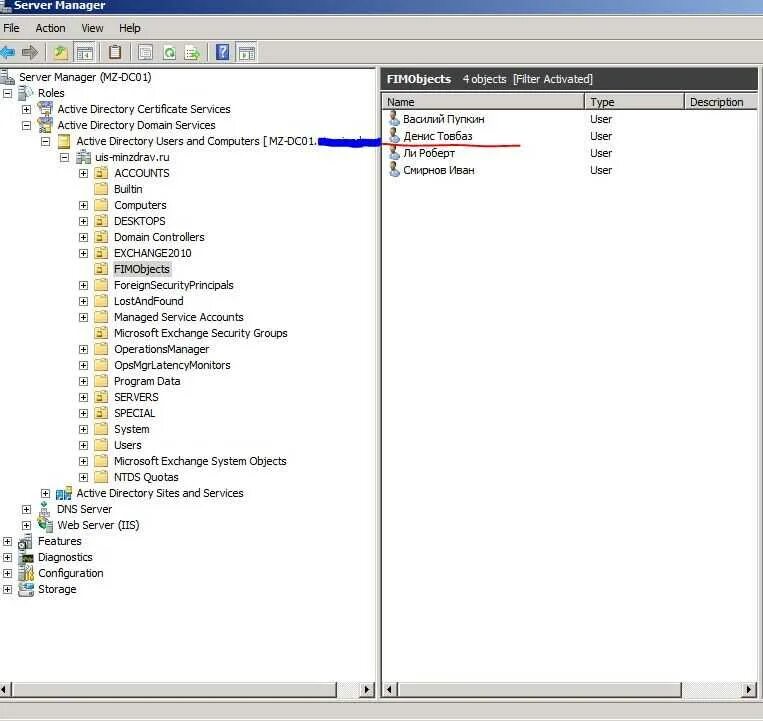
Task: Click the DNS Server role icon
Action: point(45,509)
